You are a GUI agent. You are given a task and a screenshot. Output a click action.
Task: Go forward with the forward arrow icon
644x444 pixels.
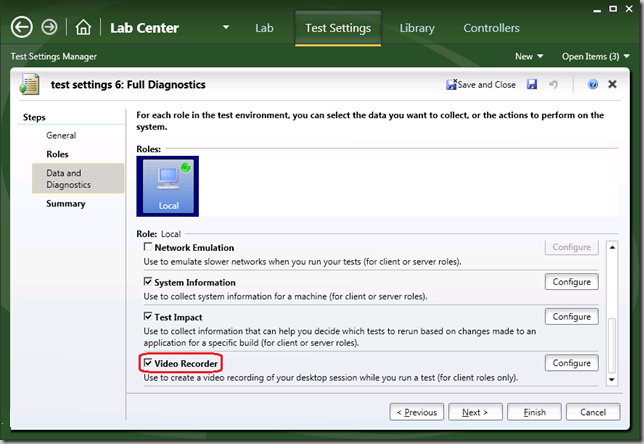(49, 28)
